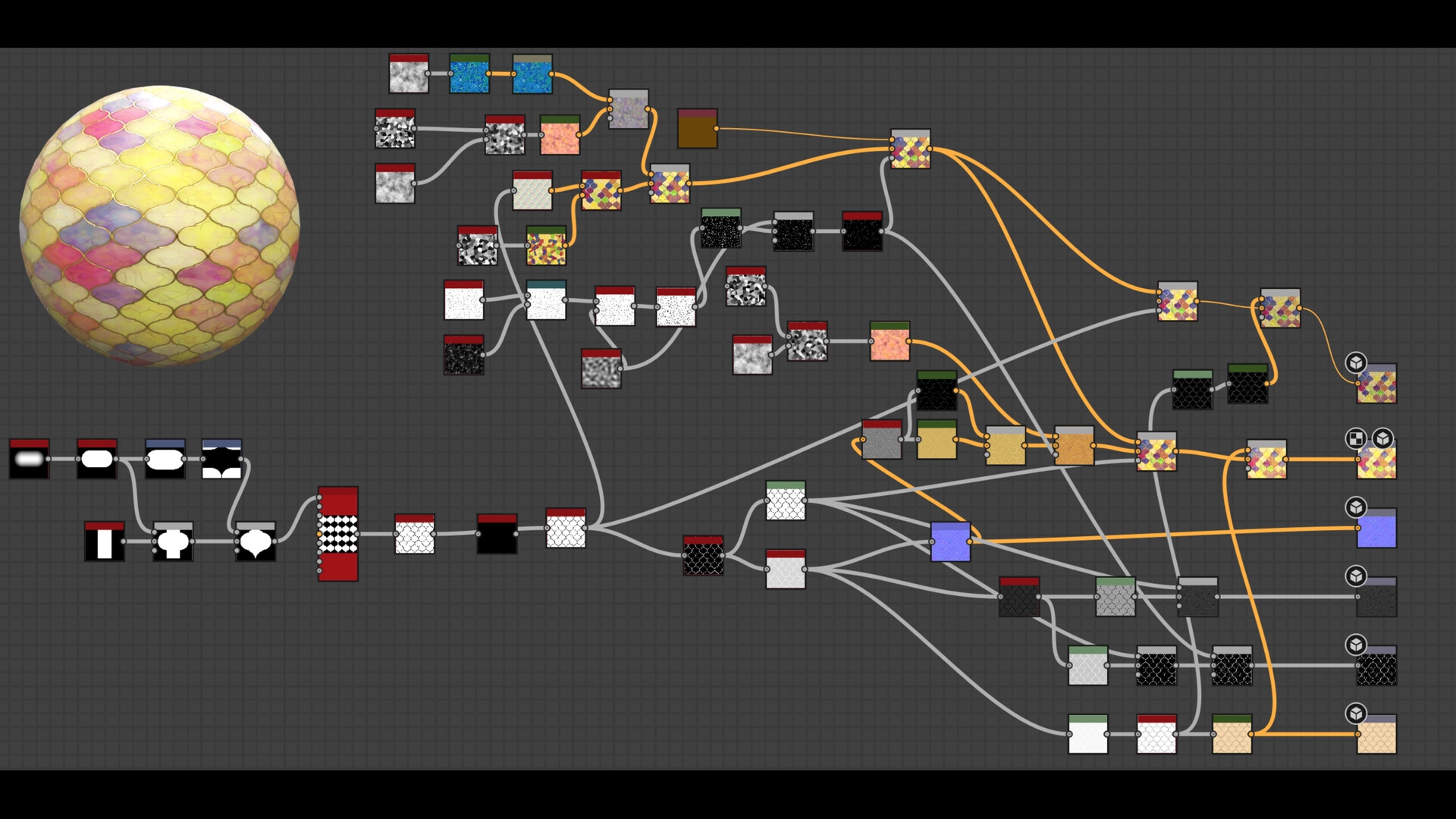This screenshot has height=819, width=1456.
Task: Select the tall red tile generator node
Action: (337, 534)
